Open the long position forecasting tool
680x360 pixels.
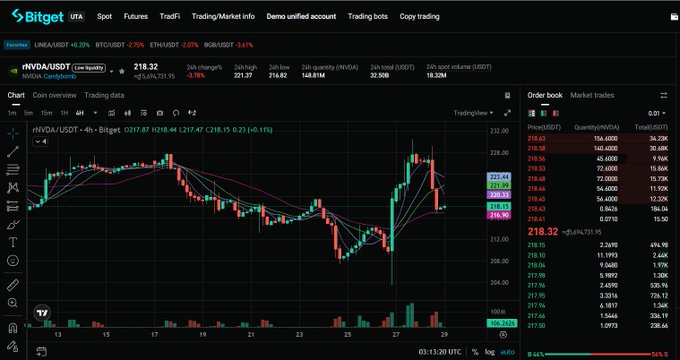(x=13, y=206)
